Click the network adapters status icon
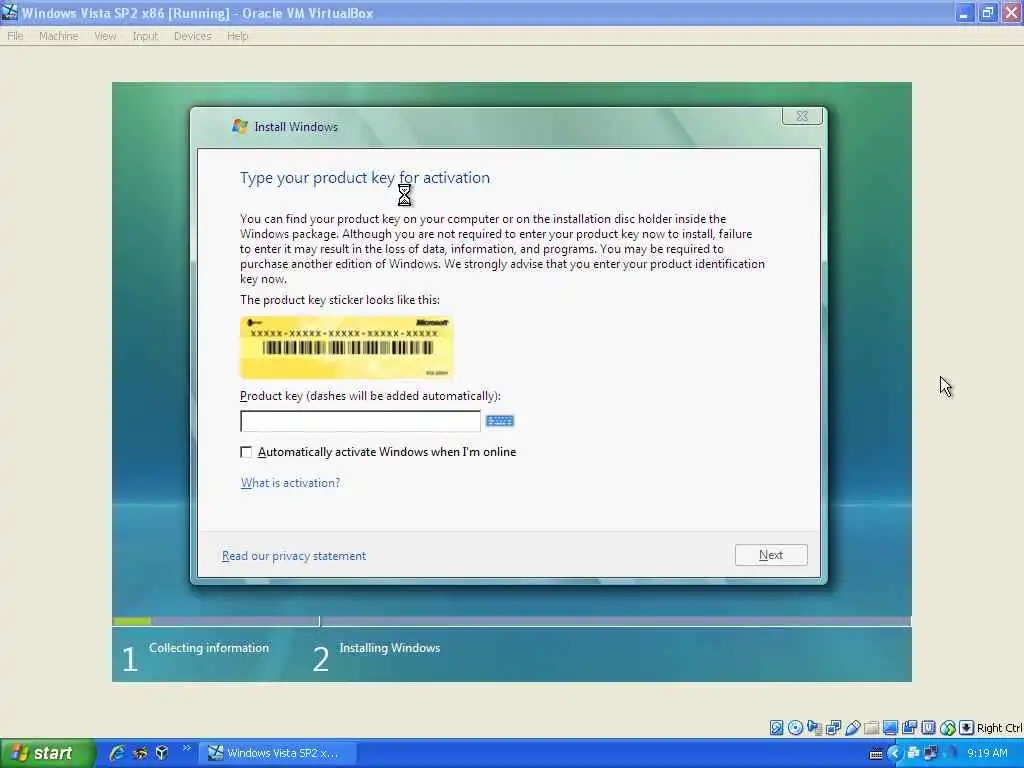Viewport: 1024px width, 768px height. pyautogui.click(x=833, y=728)
